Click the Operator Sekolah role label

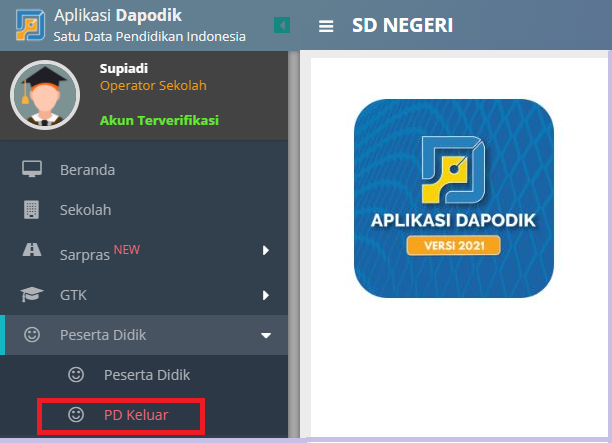tap(153, 85)
